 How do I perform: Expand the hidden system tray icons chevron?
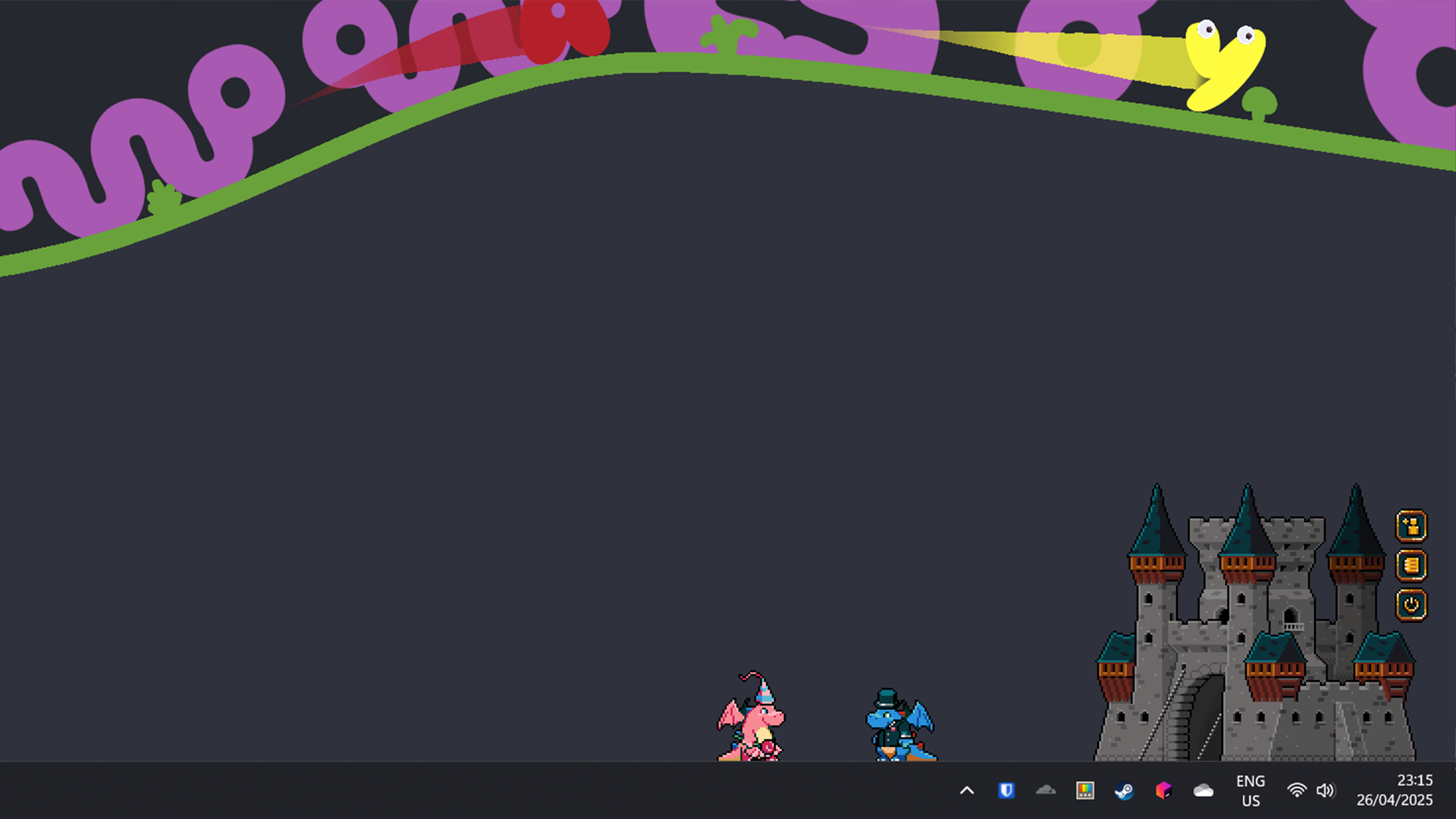967,790
